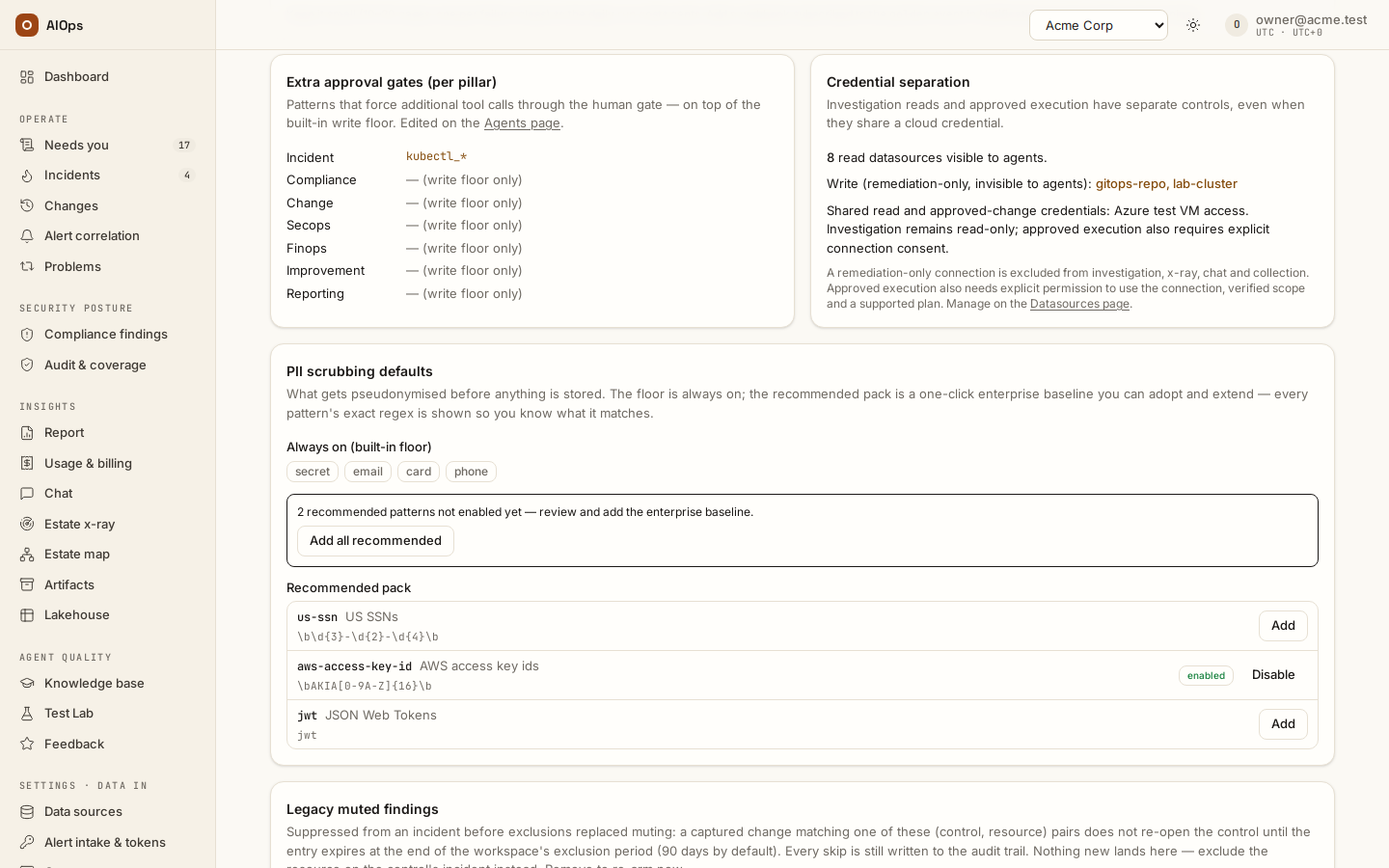Click the email pattern chip

(368, 472)
